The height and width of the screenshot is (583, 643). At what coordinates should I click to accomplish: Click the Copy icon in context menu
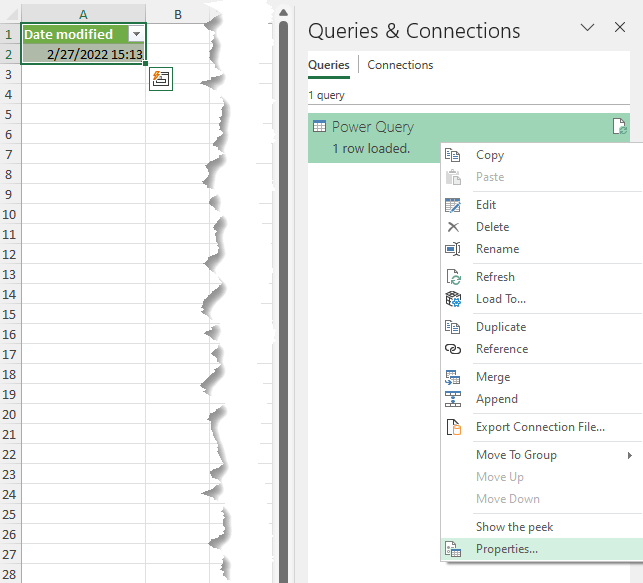(x=453, y=155)
